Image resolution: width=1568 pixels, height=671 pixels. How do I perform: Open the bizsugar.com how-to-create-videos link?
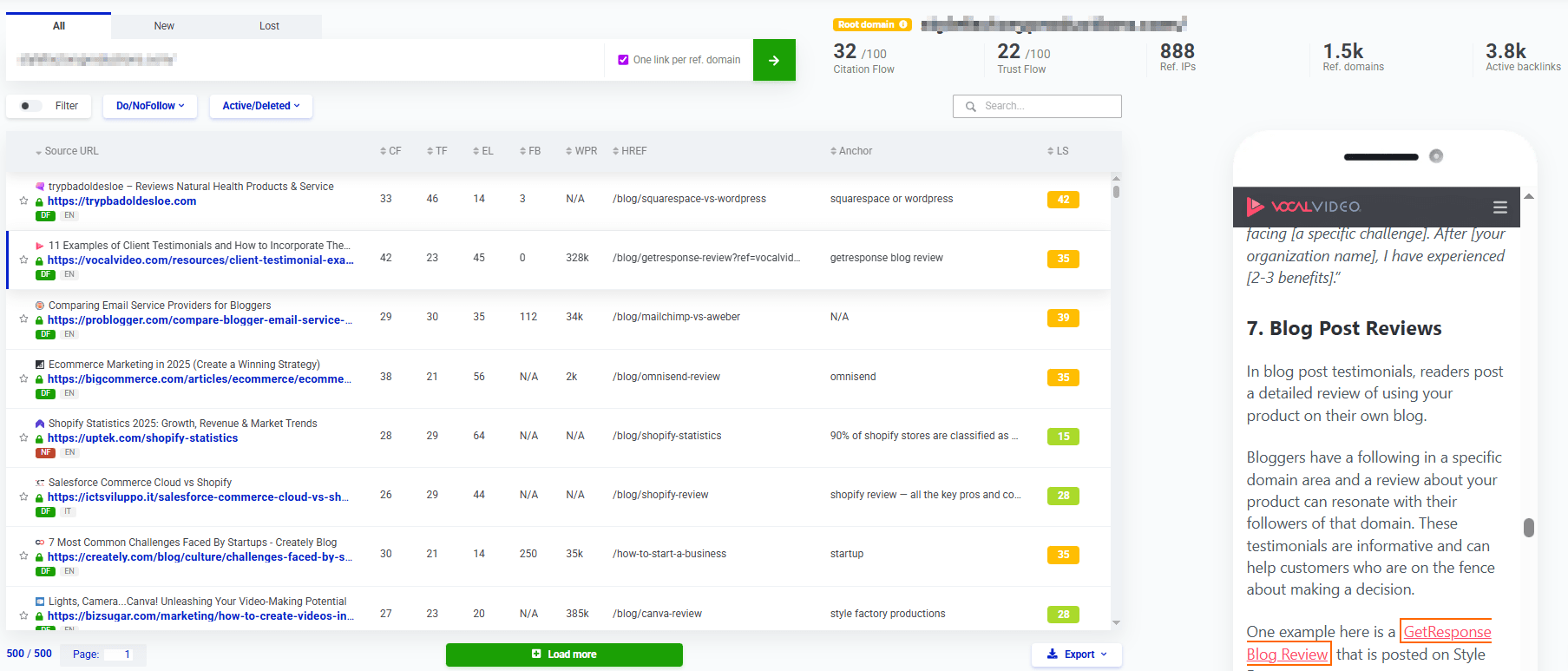pos(200,616)
